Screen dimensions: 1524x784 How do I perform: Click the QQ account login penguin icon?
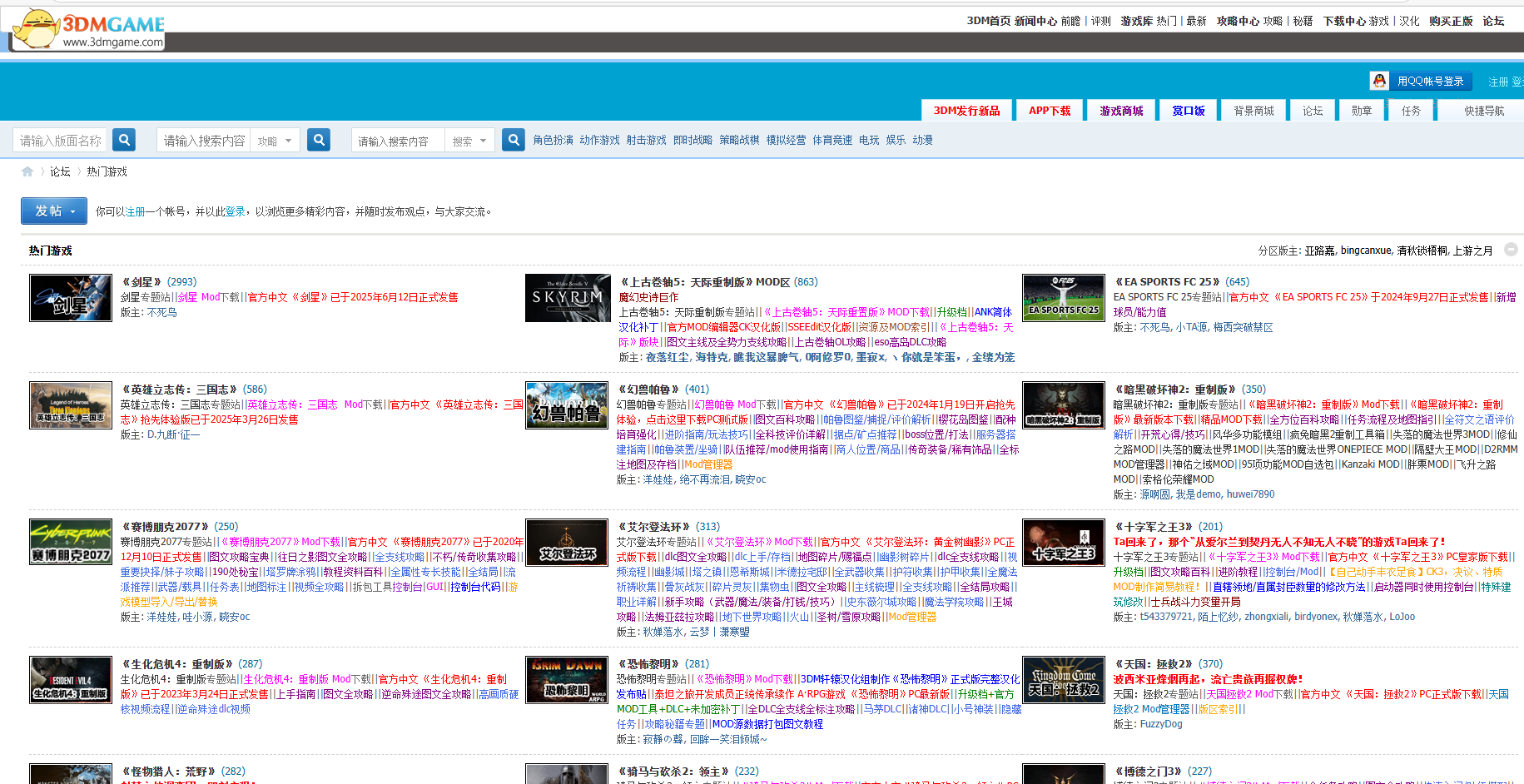pyautogui.click(x=1380, y=81)
